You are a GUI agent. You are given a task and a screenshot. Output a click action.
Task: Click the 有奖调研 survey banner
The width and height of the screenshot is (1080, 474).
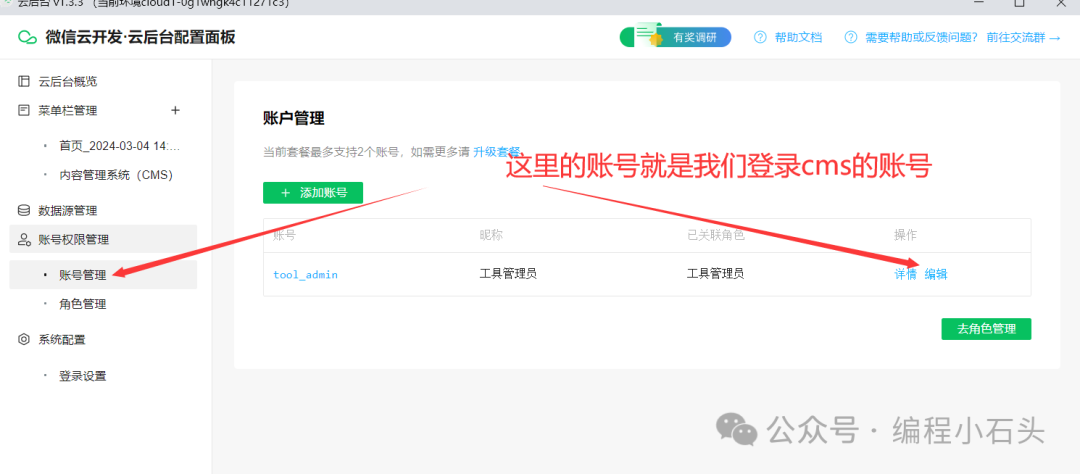pos(676,37)
